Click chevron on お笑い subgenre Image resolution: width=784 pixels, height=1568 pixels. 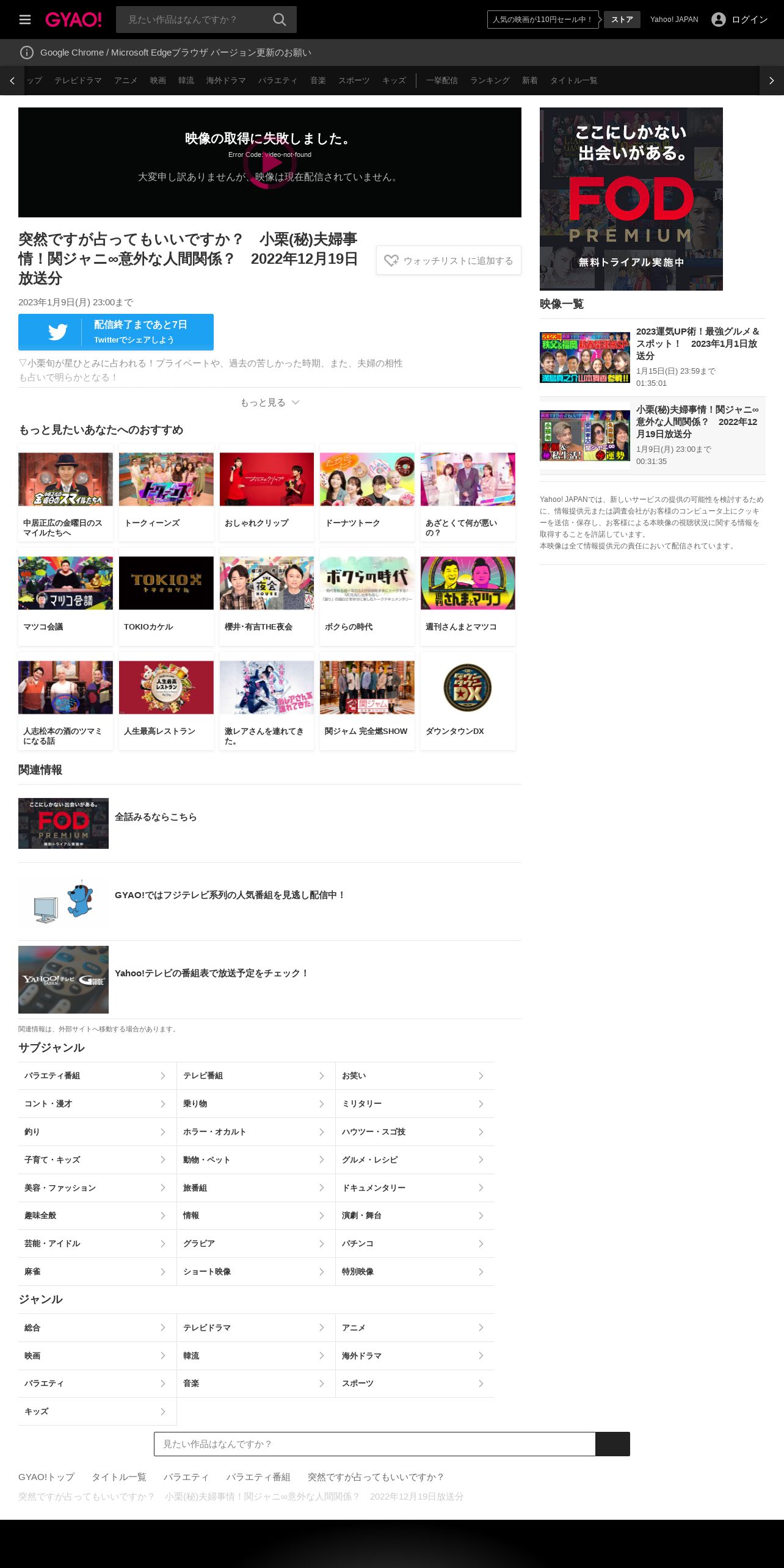pos(481,1076)
